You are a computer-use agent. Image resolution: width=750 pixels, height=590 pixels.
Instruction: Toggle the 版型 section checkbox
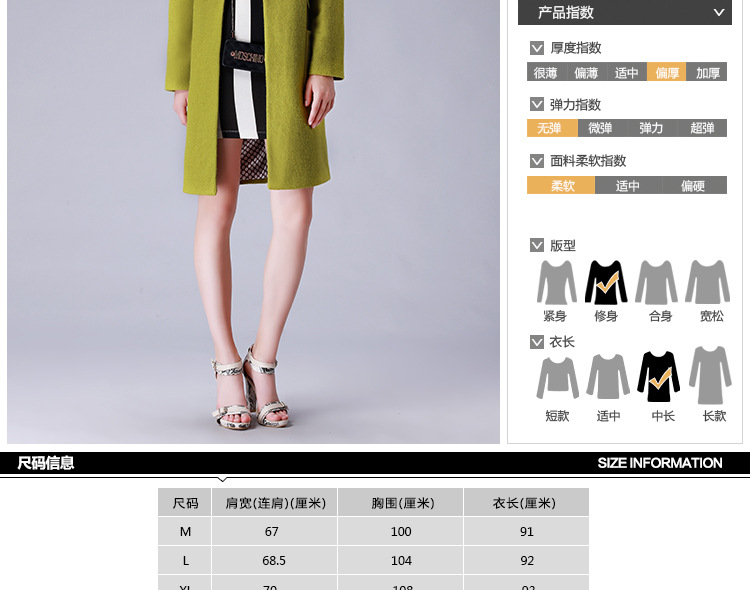(537, 246)
